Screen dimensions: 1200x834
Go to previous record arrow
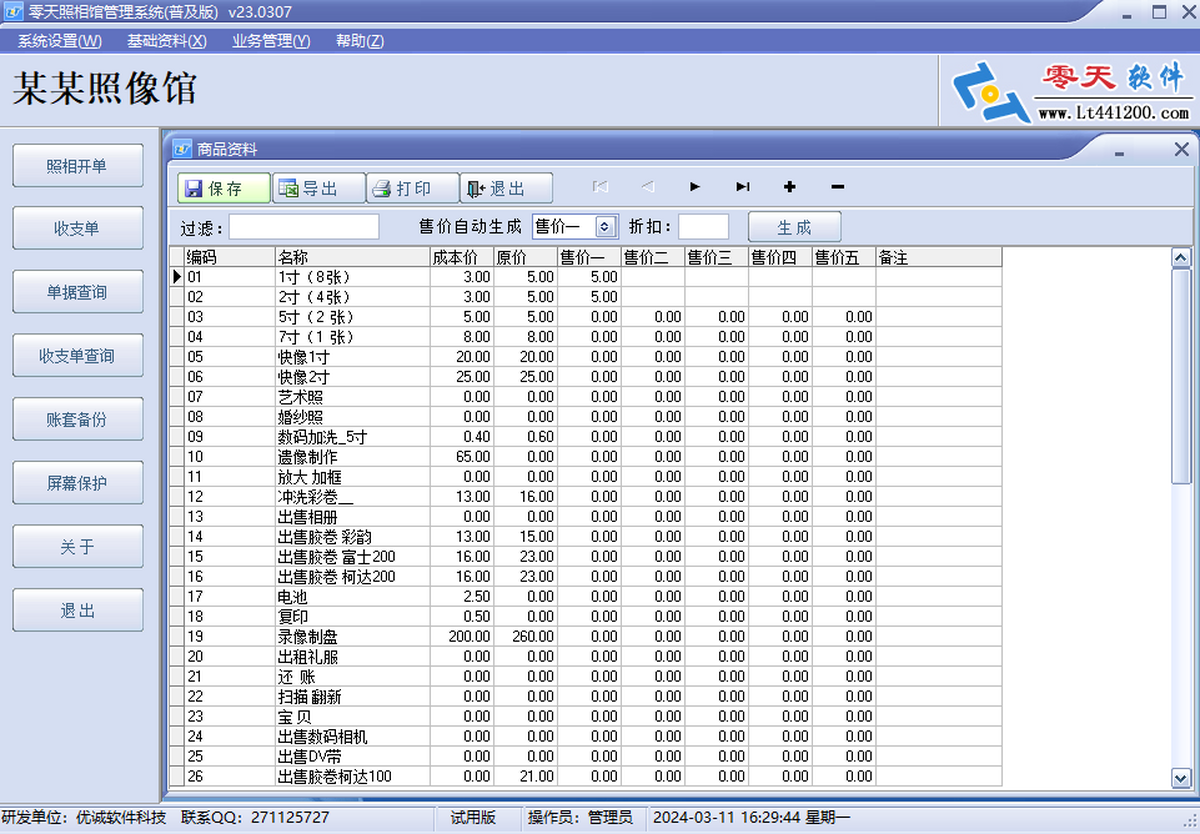click(647, 187)
